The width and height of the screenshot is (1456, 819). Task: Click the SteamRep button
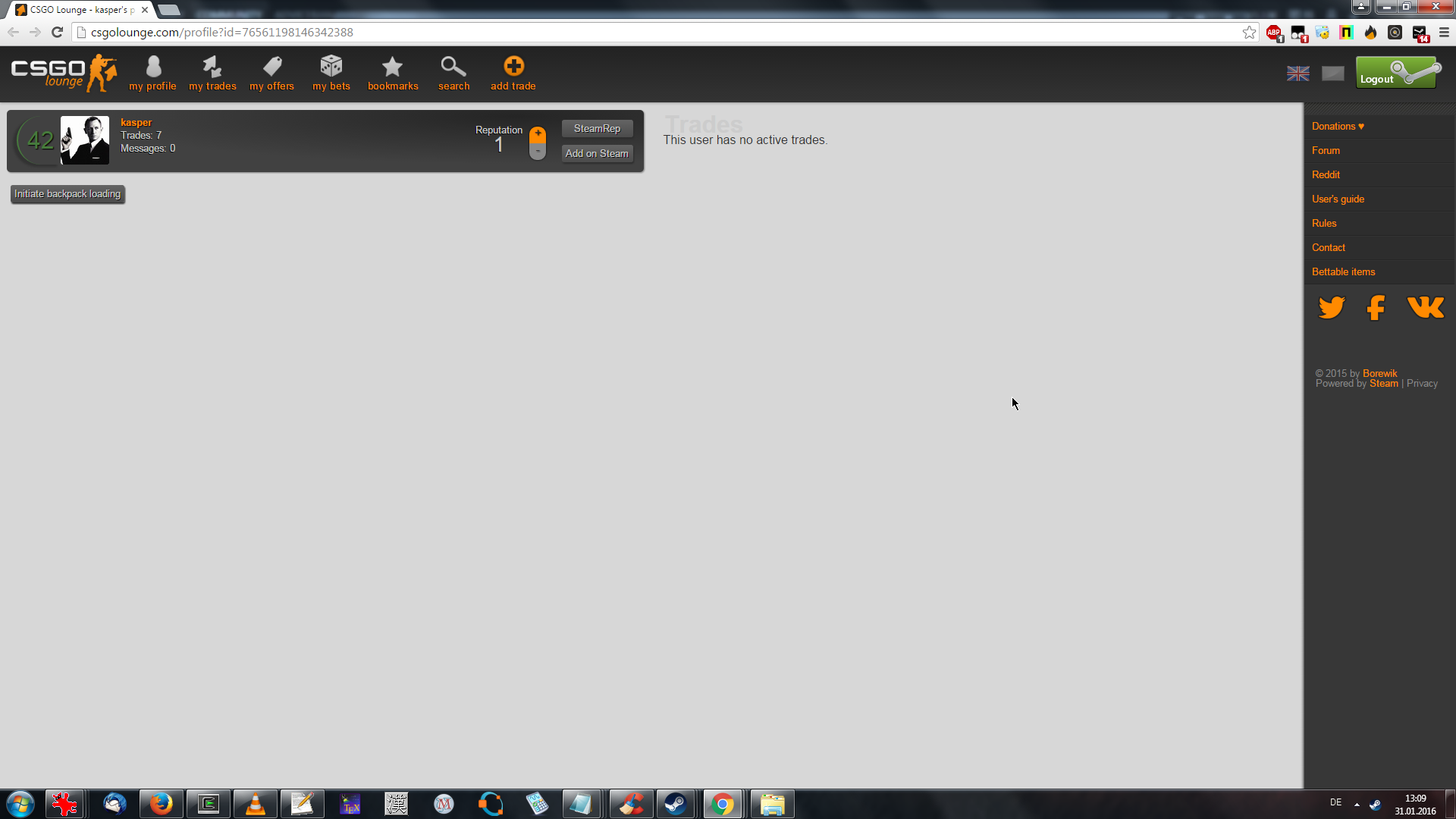[597, 129]
